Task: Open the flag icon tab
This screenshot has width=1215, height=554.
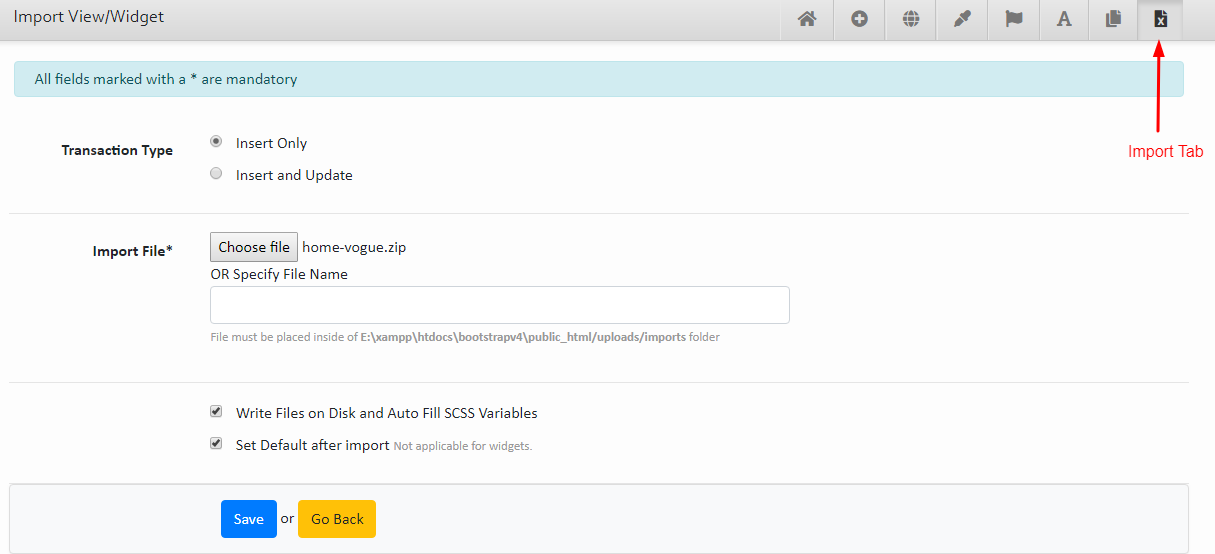Action: coord(1013,19)
